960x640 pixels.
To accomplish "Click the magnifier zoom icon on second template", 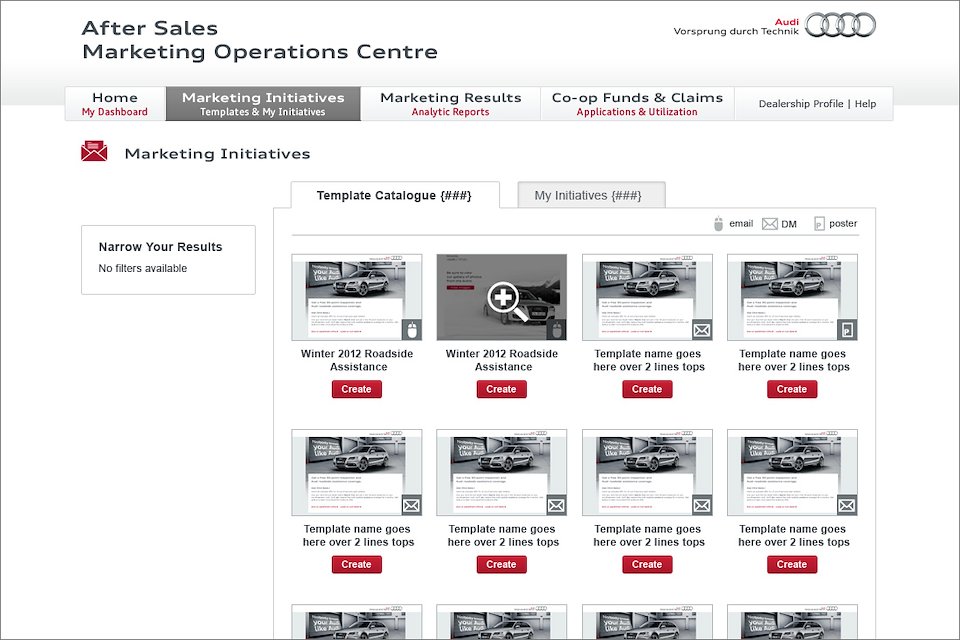I will [507, 300].
